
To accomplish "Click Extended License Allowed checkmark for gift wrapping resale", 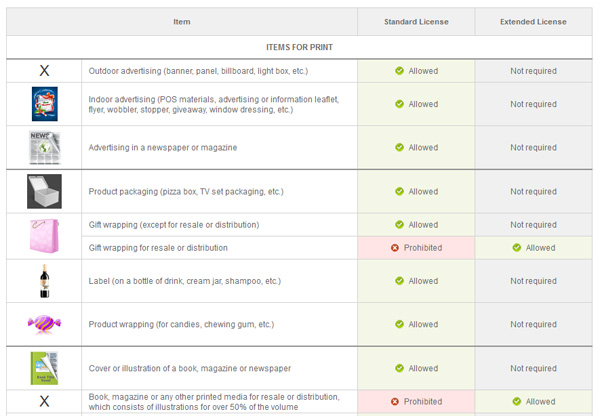I will coord(516,247).
